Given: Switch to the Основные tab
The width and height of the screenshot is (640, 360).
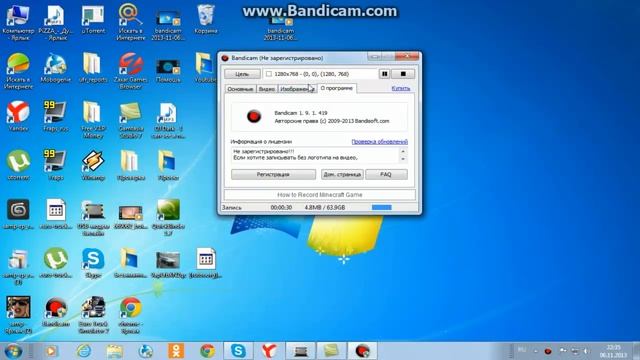Looking at the screenshot, I should tap(240, 89).
